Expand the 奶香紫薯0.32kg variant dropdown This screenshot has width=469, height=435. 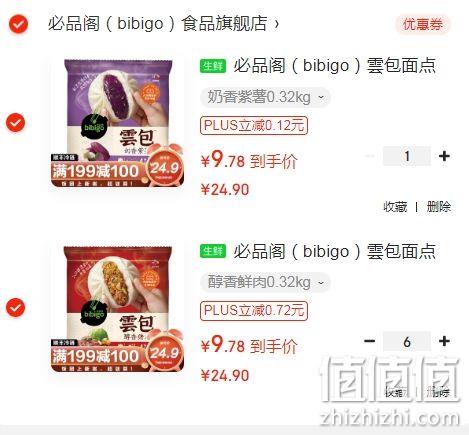pyautogui.click(x=265, y=97)
